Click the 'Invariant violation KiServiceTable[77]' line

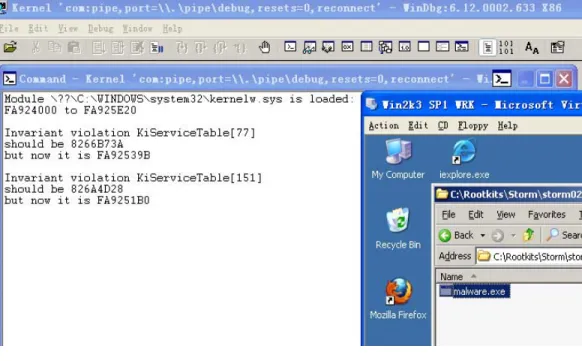130,133
